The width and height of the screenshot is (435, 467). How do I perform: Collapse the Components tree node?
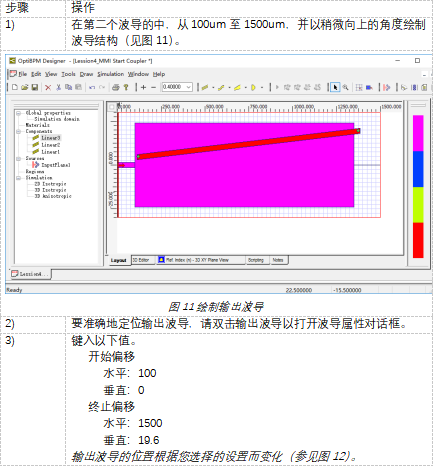(19, 131)
